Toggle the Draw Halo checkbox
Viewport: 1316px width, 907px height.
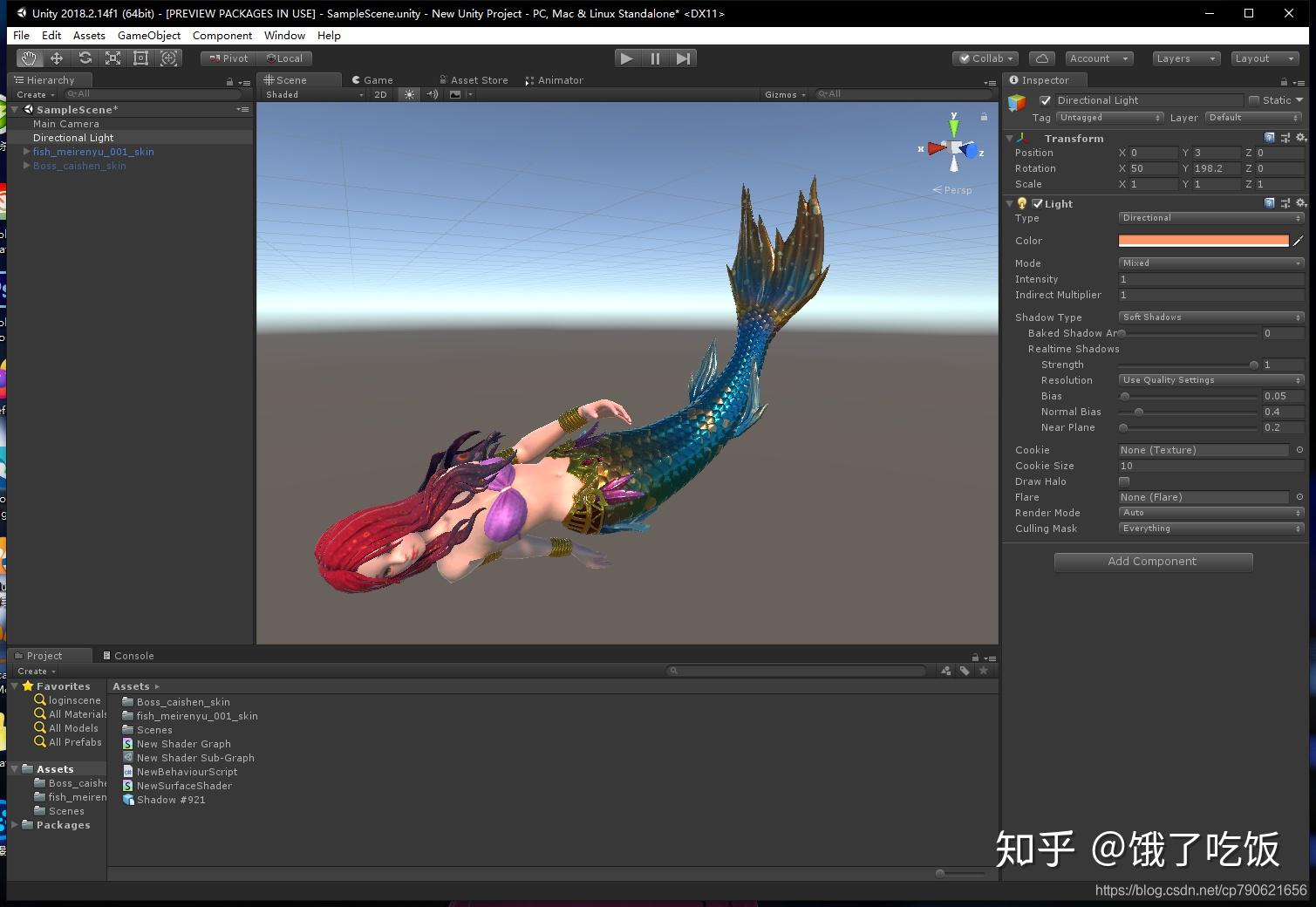click(x=1124, y=481)
